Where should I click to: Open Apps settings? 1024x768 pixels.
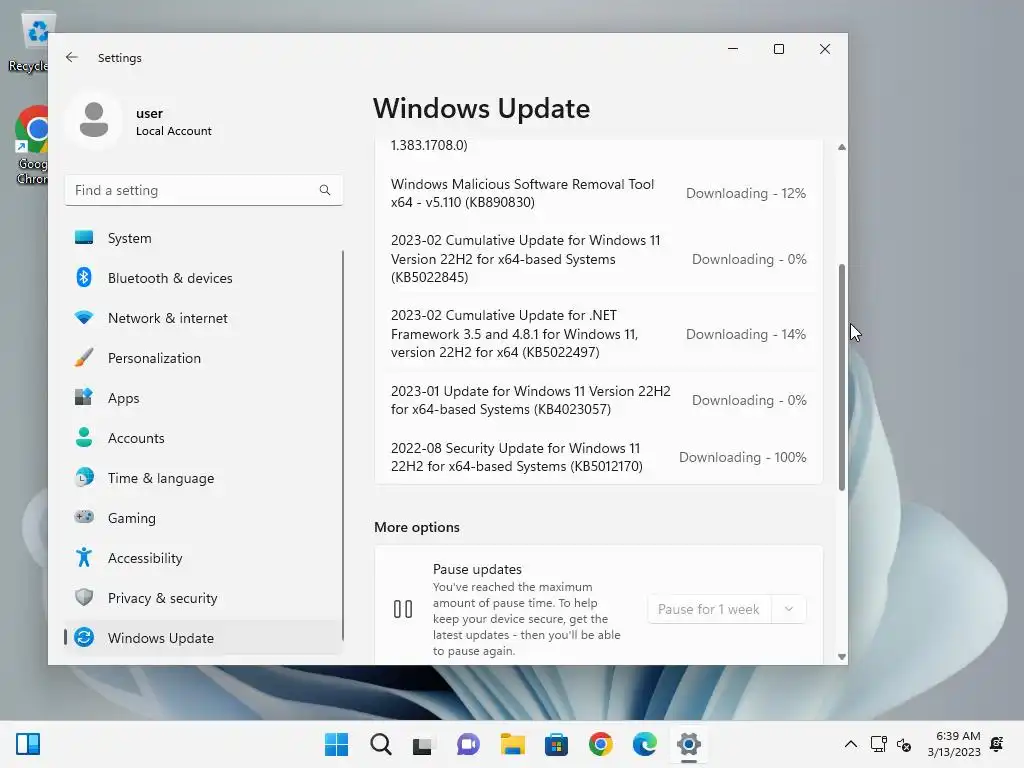click(204, 398)
